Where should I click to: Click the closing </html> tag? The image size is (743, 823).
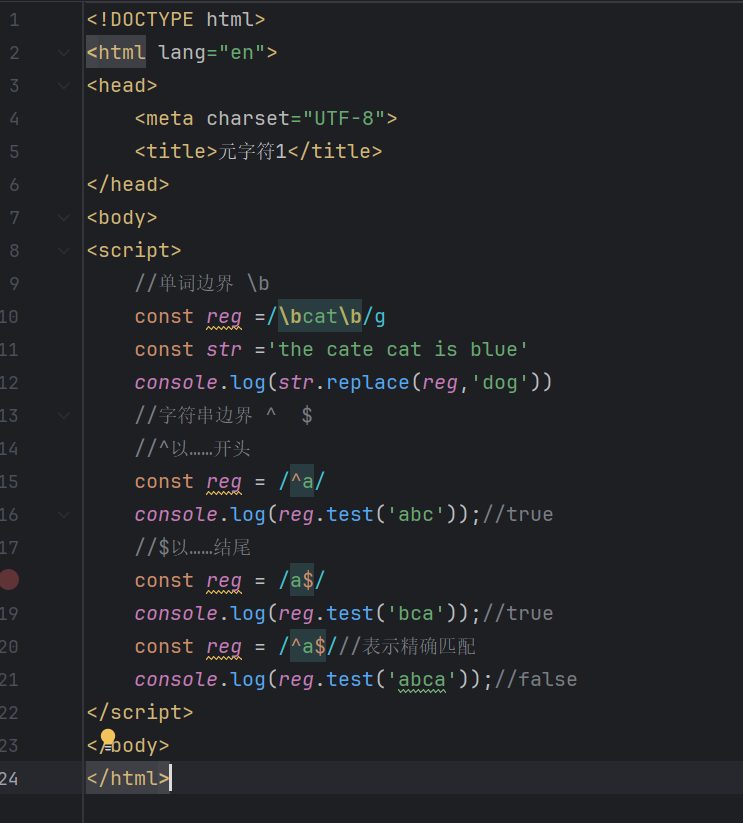coord(128,778)
